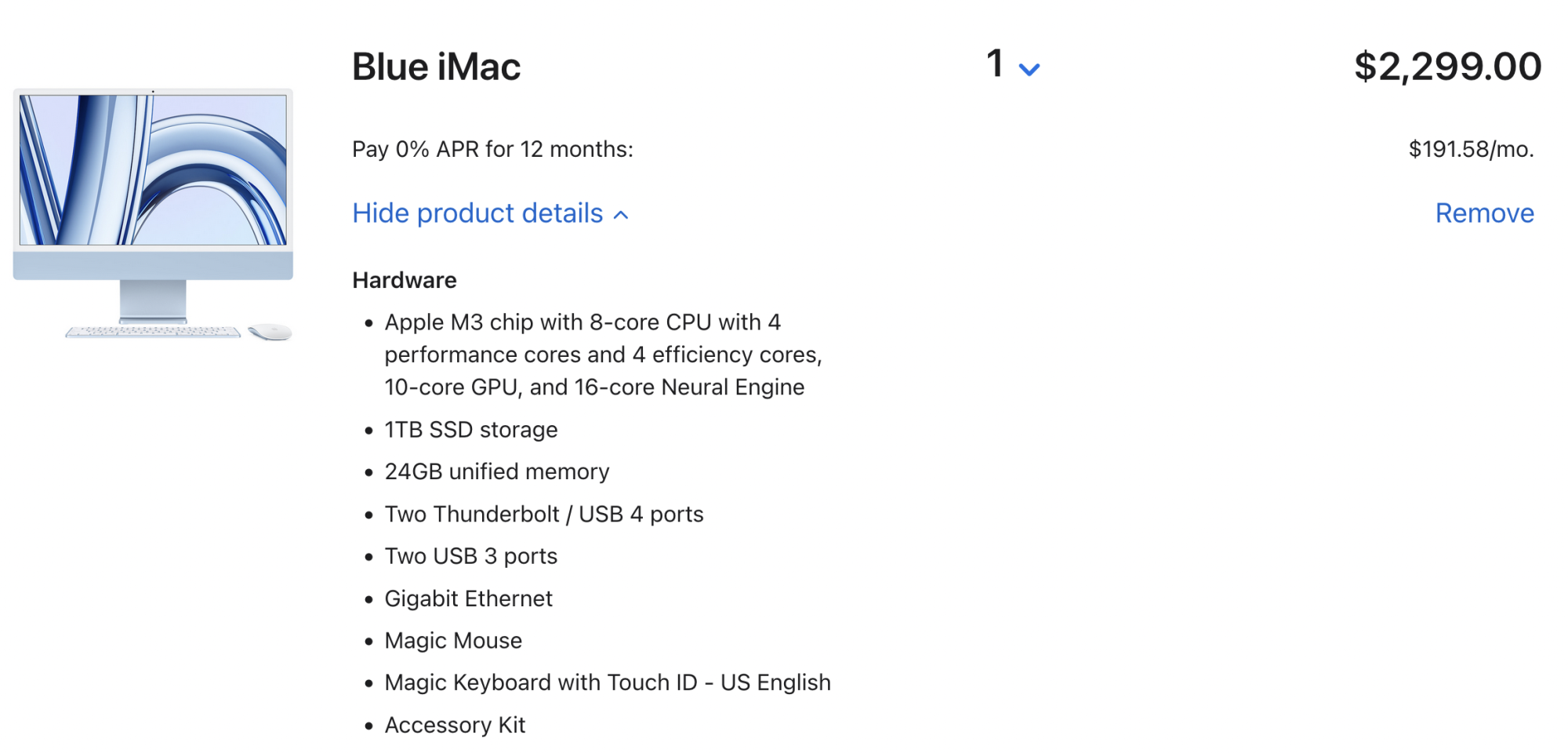Click the blue chevron next to quantity
Image resolution: width=1568 pixels, height=753 pixels.
[1029, 70]
